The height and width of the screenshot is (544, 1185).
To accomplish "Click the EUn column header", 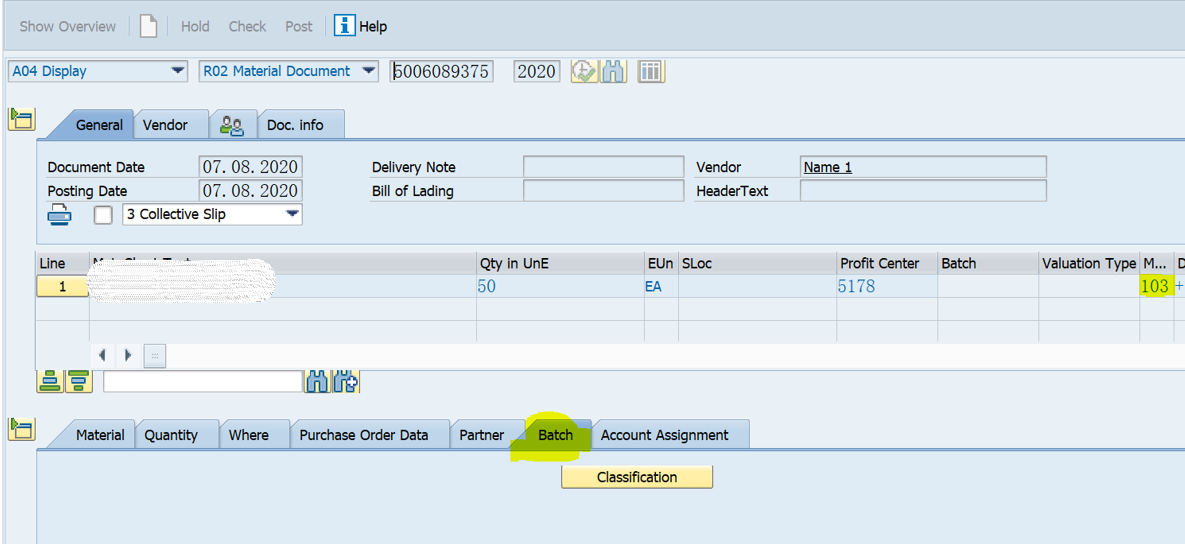I will click(661, 264).
